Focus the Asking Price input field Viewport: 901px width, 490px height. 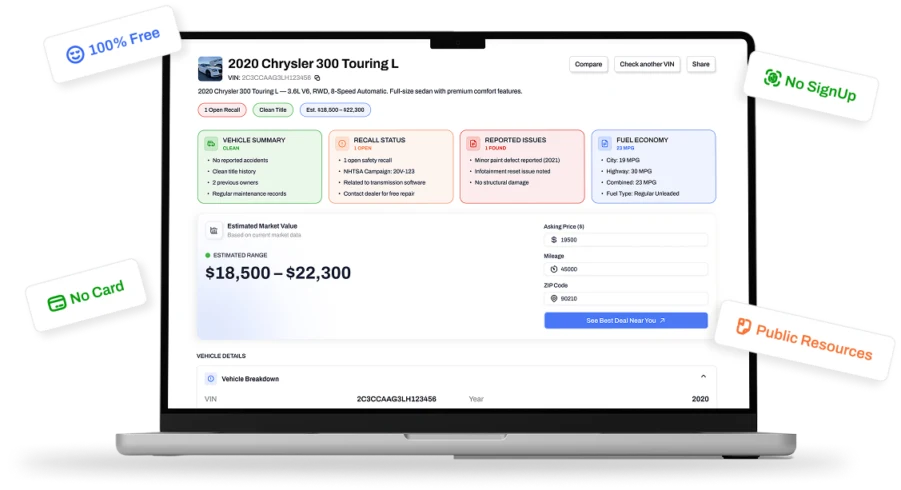pyautogui.click(x=626, y=240)
